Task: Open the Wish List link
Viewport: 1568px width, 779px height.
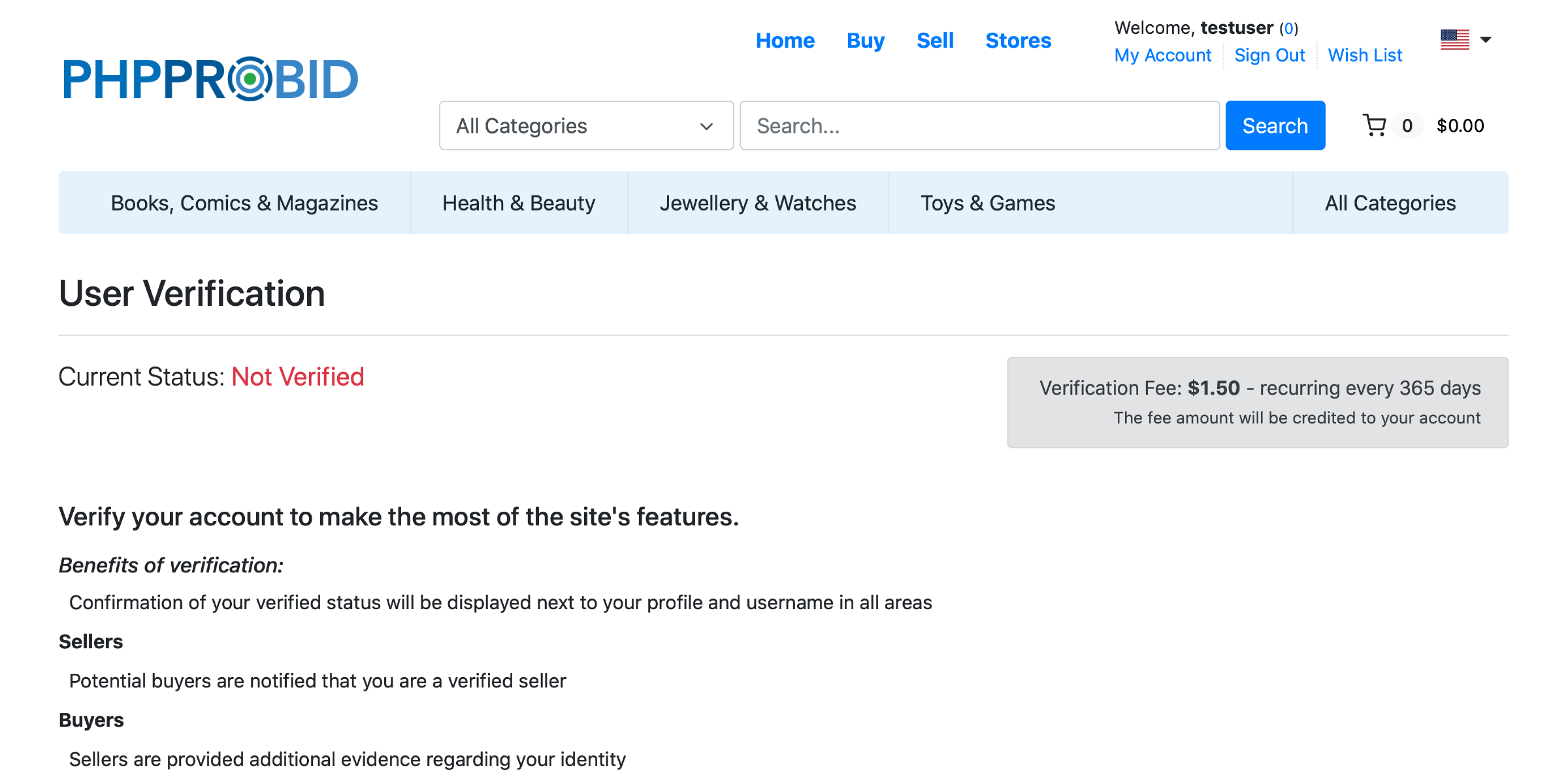Action: 1365,56
